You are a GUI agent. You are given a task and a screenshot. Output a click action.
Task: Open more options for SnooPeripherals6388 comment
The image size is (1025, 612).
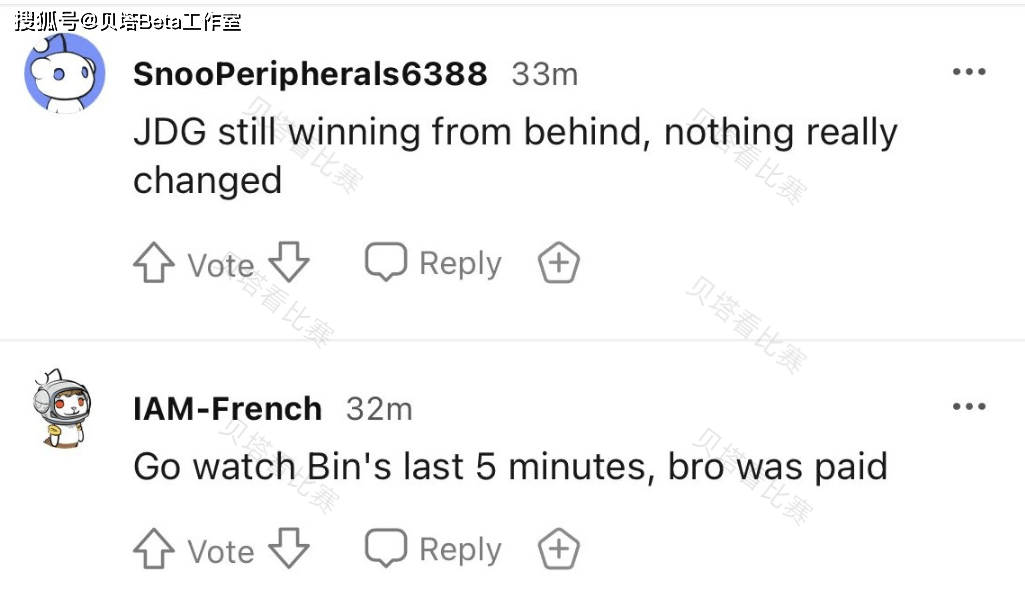click(x=968, y=73)
